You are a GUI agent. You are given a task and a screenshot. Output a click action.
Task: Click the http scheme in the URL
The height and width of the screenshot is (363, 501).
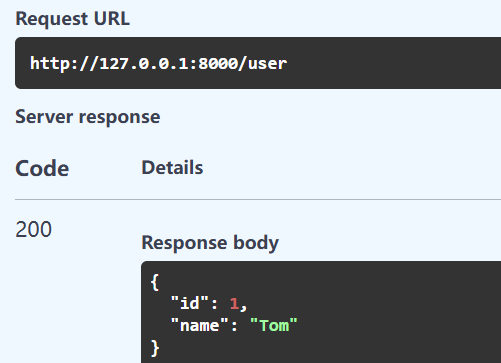click(x=50, y=63)
